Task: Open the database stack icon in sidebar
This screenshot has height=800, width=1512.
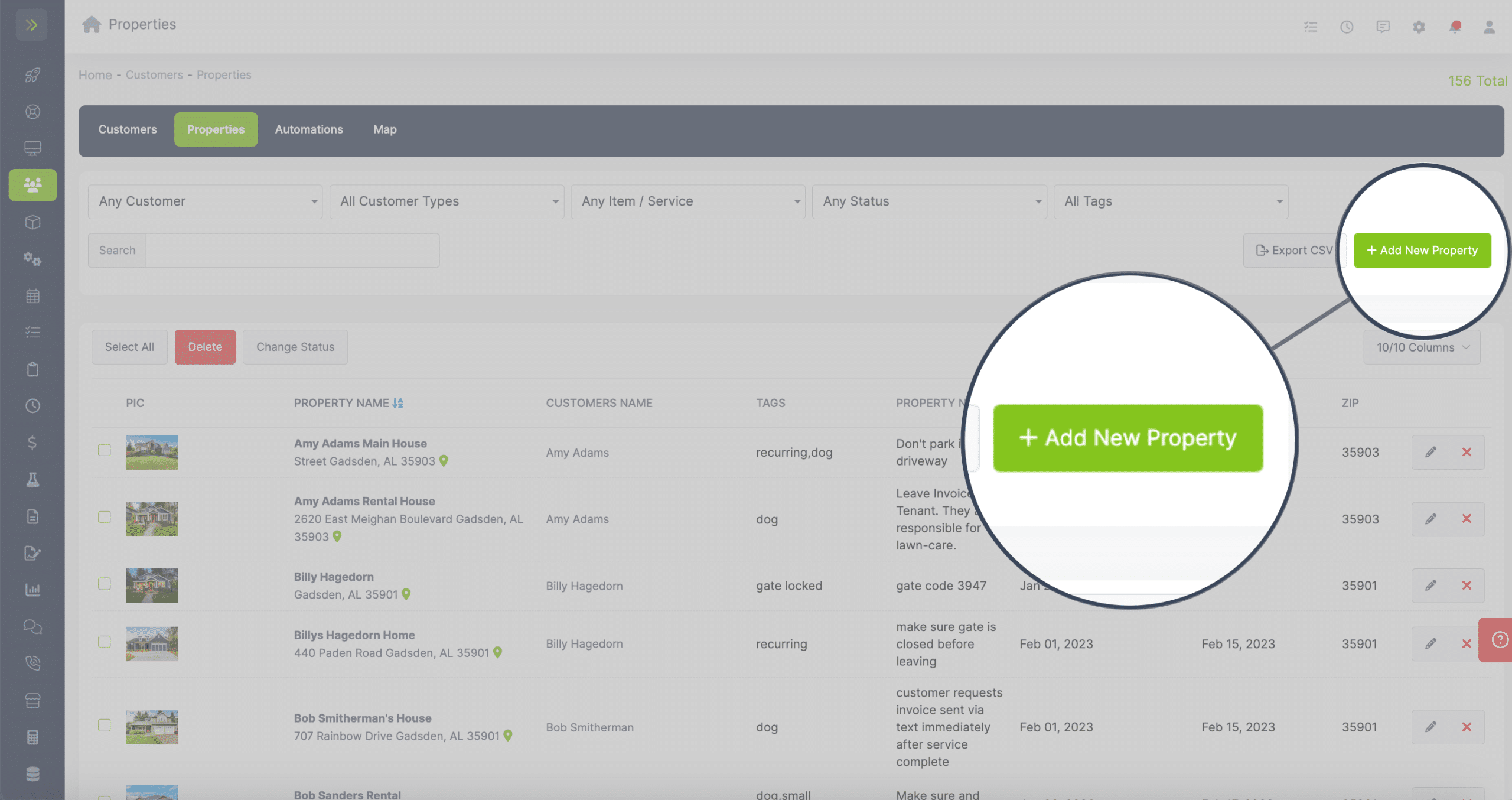Action: [x=32, y=773]
